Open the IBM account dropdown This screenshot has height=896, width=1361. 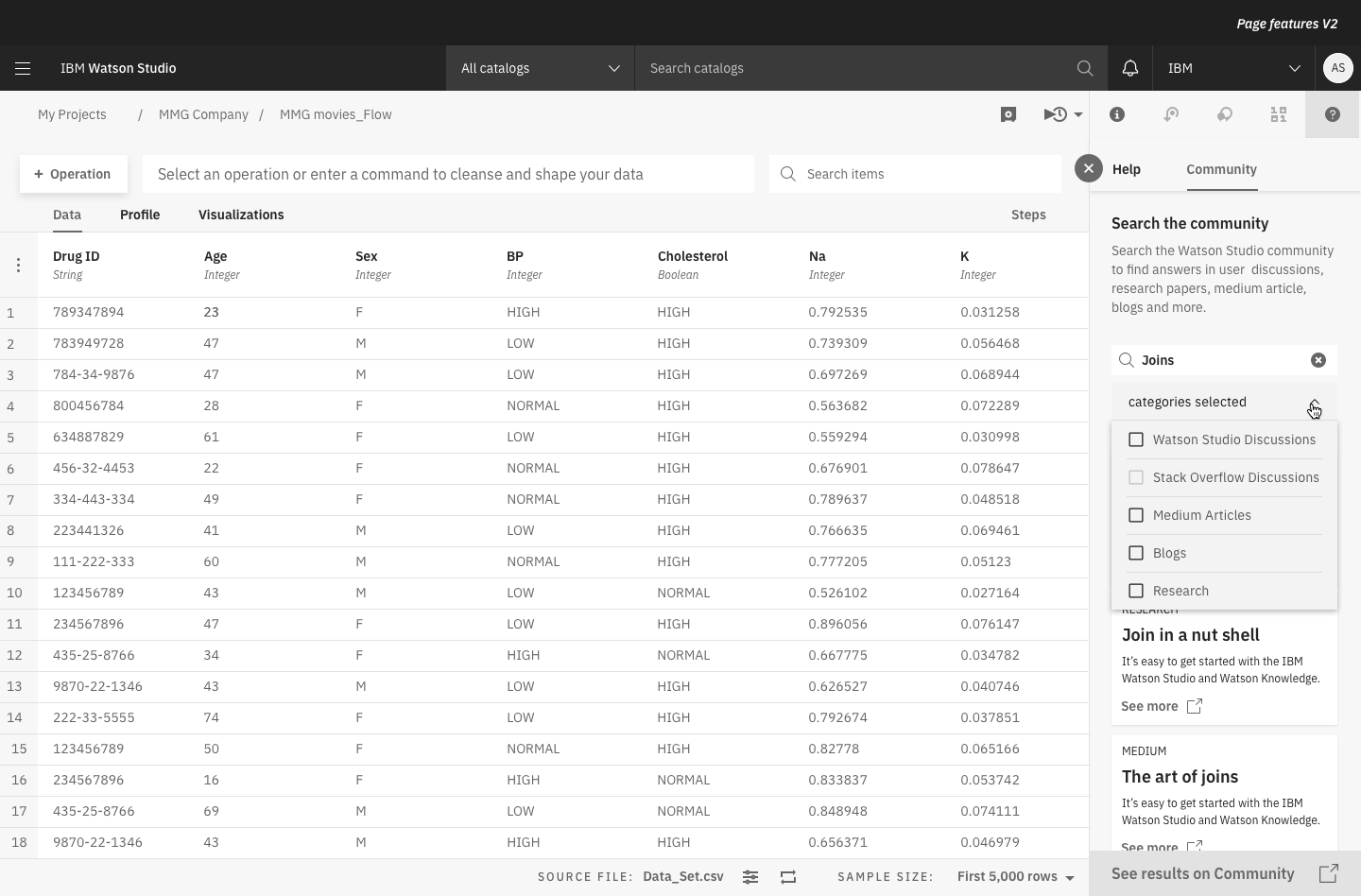(1233, 68)
